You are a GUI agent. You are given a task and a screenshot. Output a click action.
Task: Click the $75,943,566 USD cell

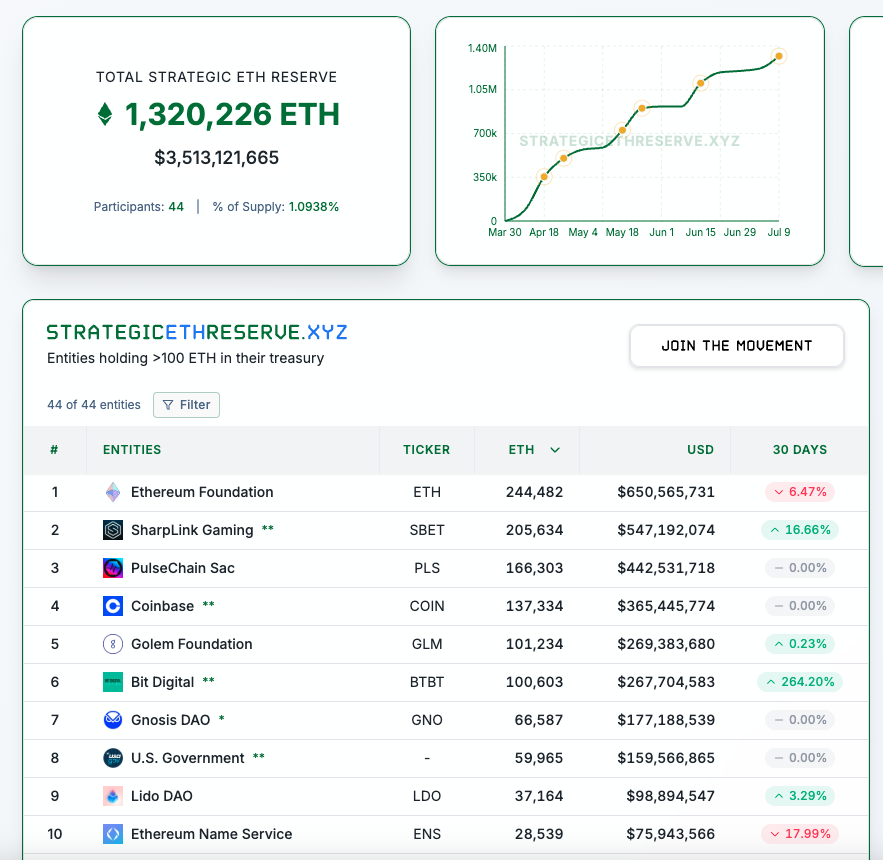[x=671, y=834]
